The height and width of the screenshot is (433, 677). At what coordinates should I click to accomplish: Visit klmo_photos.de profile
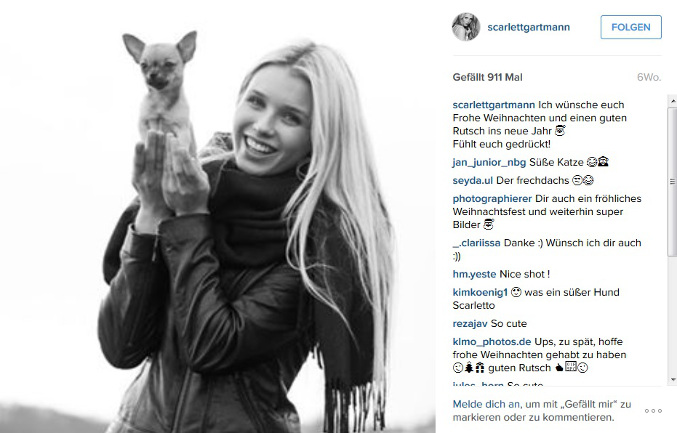[492, 341]
